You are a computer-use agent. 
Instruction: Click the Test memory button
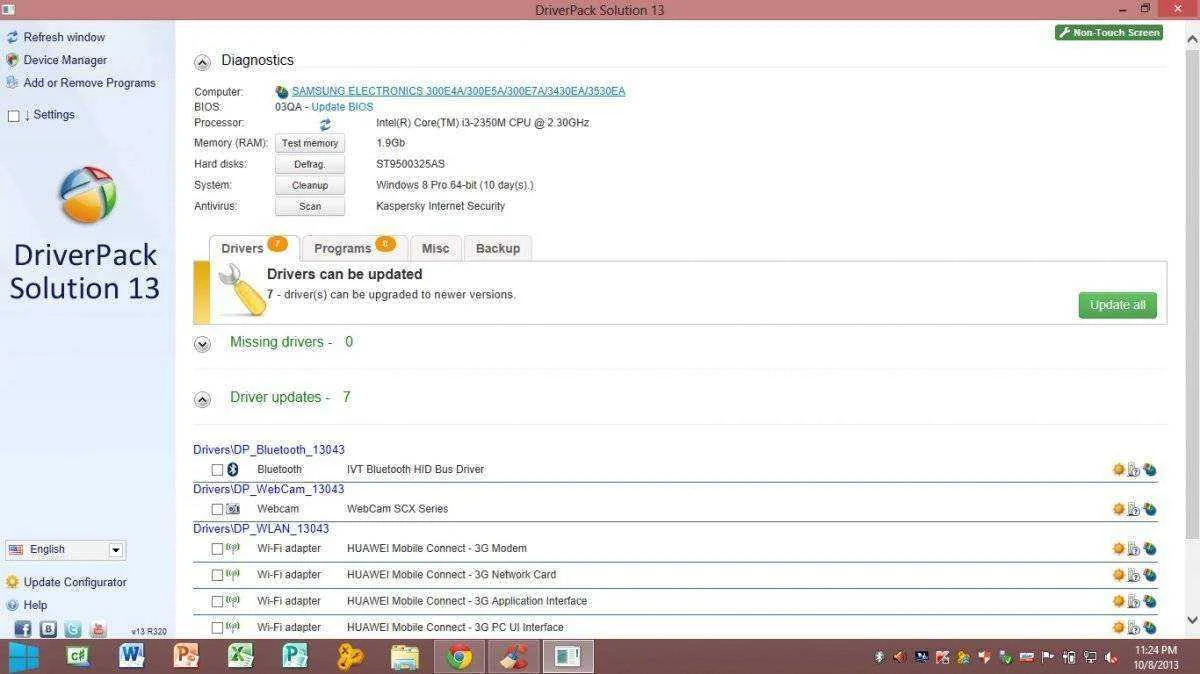(310, 143)
